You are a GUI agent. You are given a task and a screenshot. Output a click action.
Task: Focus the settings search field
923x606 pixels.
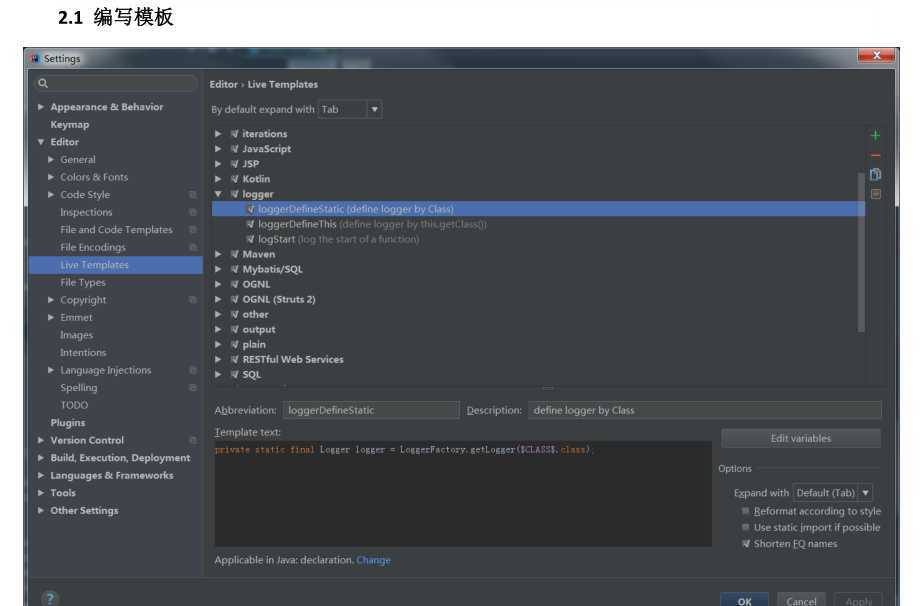tap(116, 83)
